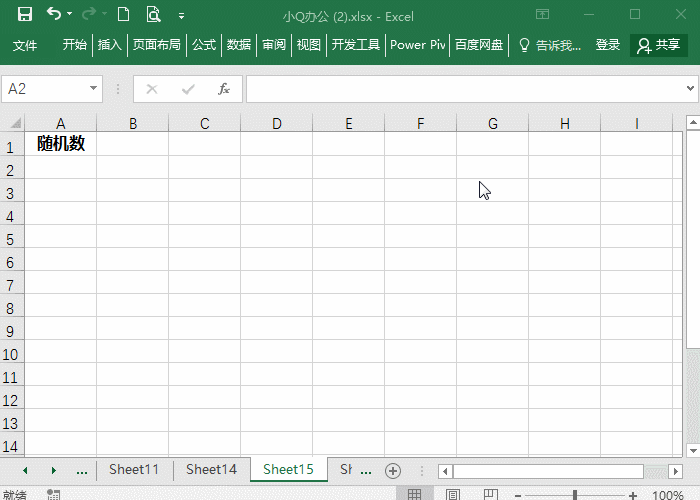Switch to Sheet14 tab
700x500 pixels.
click(211, 469)
